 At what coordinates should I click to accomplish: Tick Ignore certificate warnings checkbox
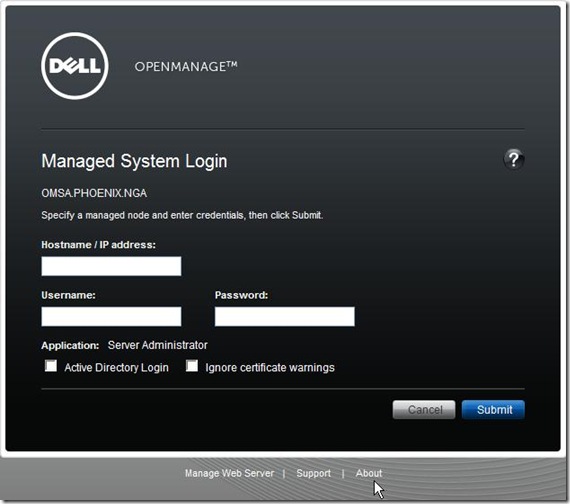coord(192,365)
